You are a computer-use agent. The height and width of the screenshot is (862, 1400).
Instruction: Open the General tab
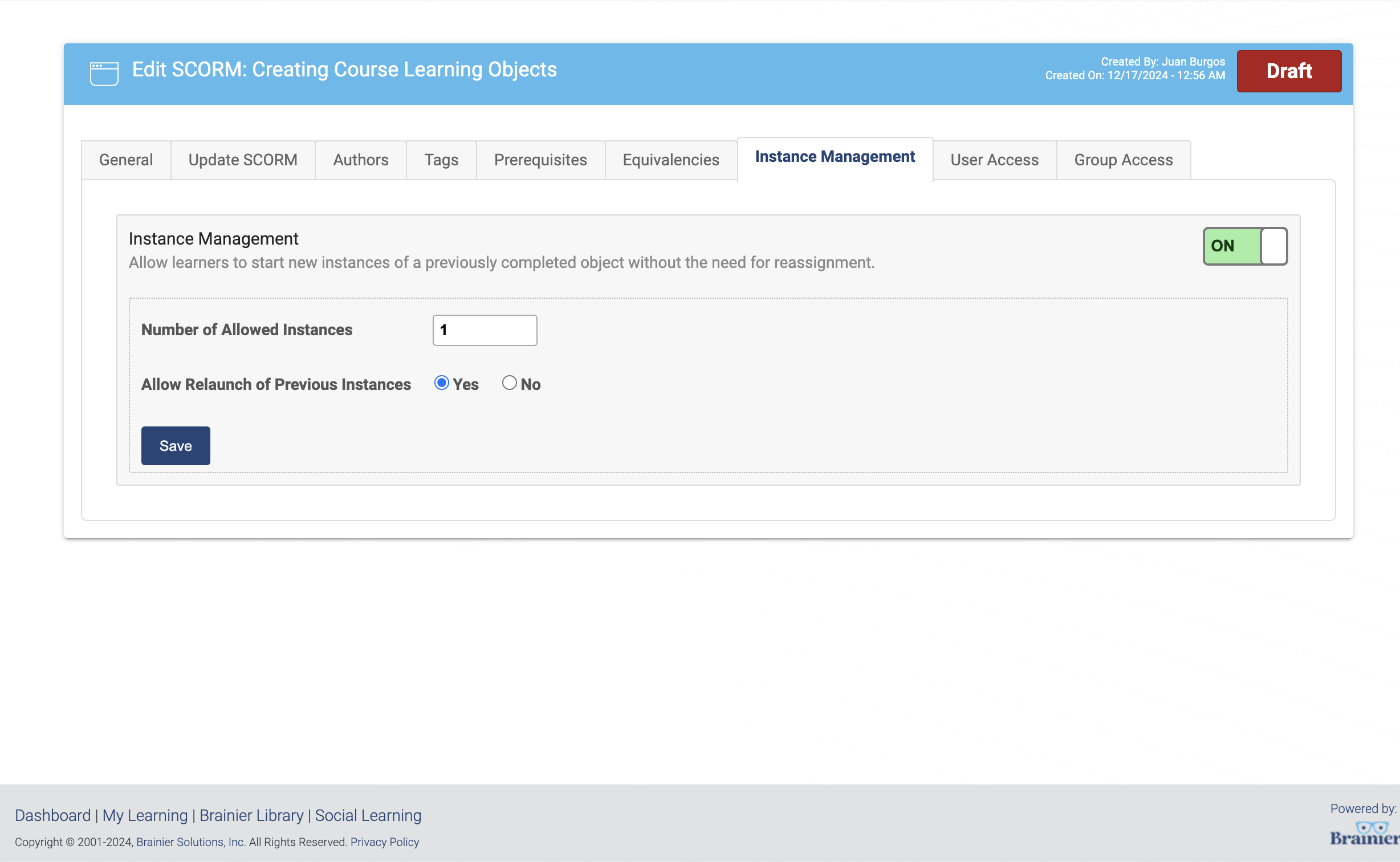(126, 160)
